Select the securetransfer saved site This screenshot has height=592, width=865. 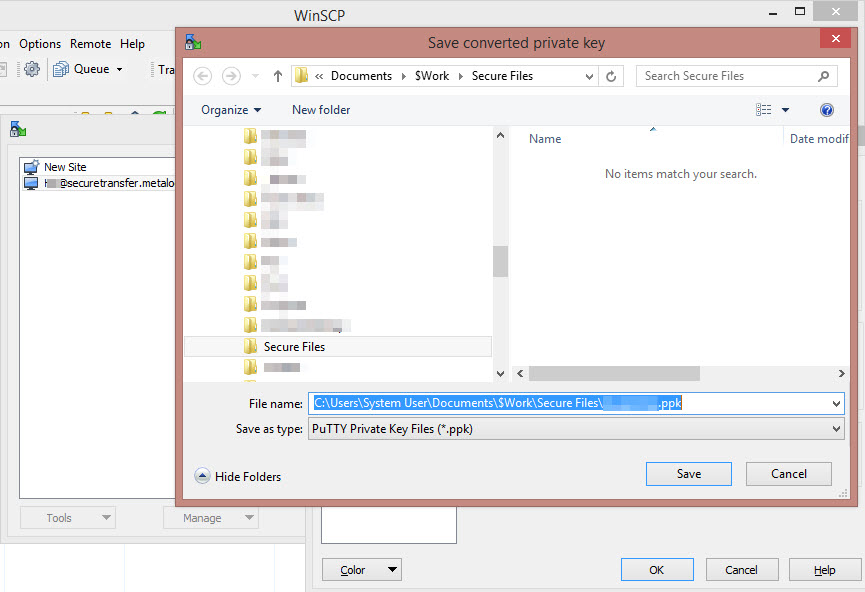[x=99, y=183]
